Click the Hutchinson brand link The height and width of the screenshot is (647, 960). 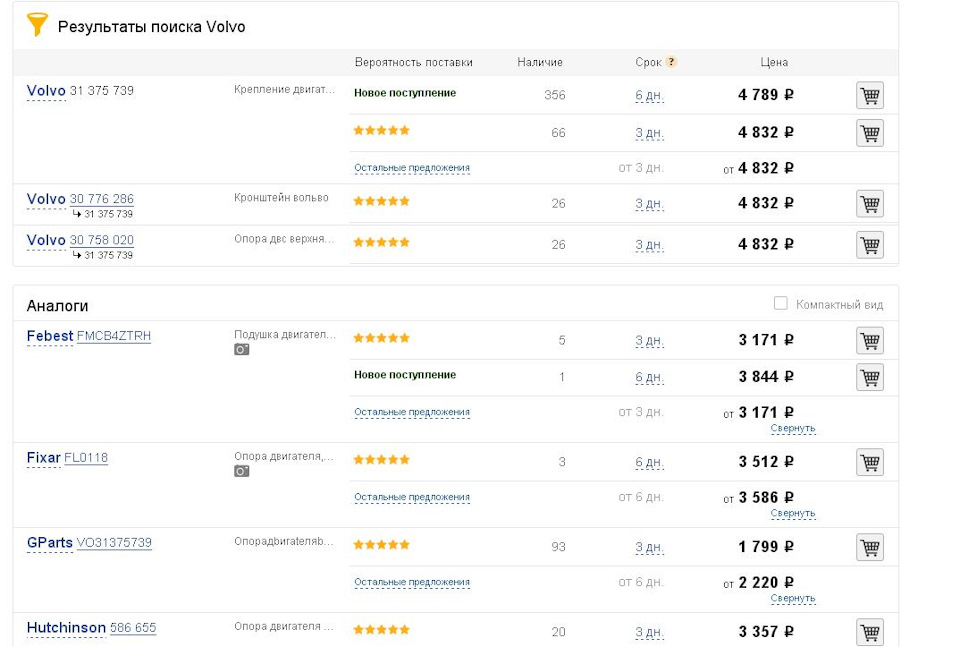66,628
